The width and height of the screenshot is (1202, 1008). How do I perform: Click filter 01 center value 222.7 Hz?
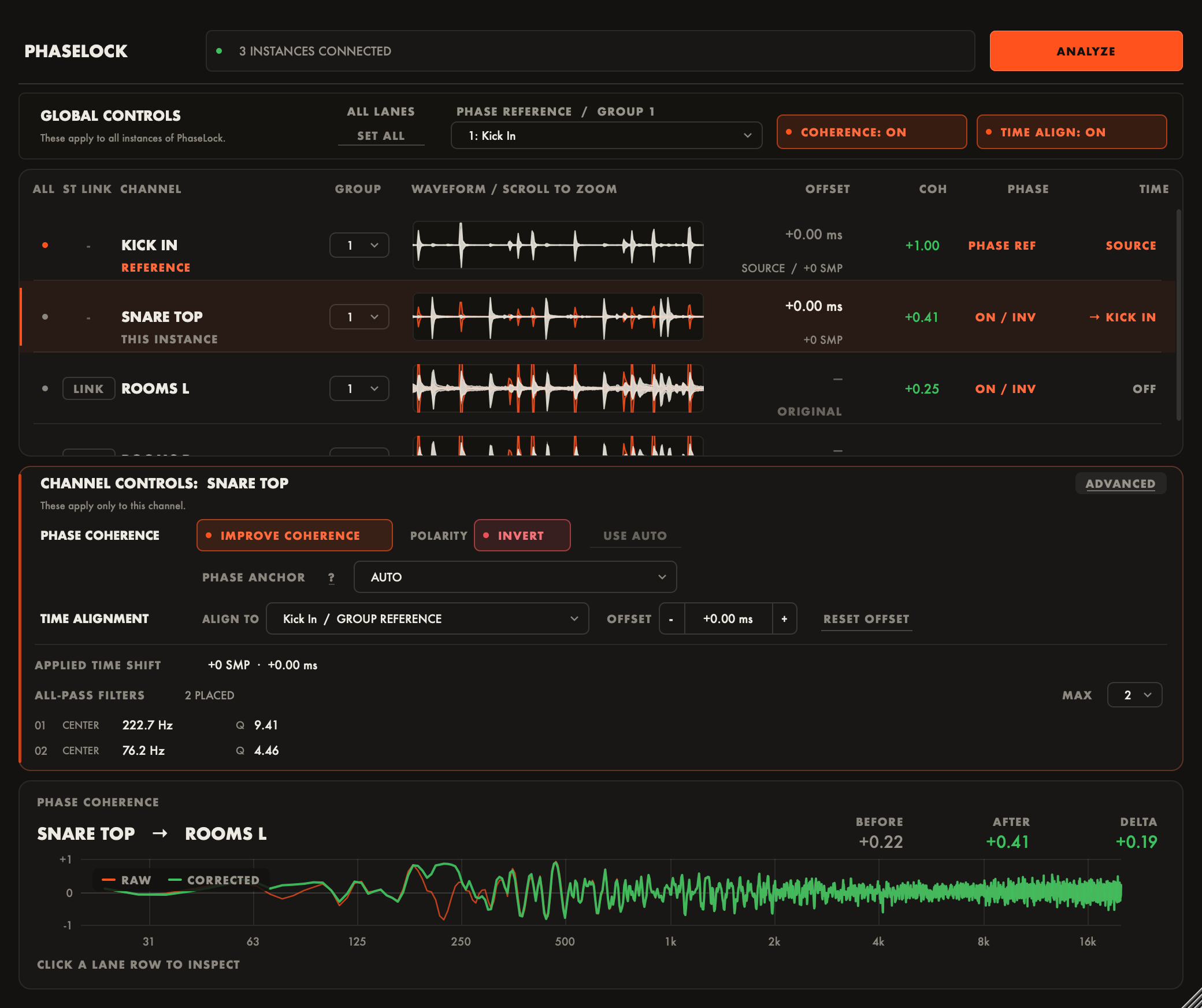147,725
